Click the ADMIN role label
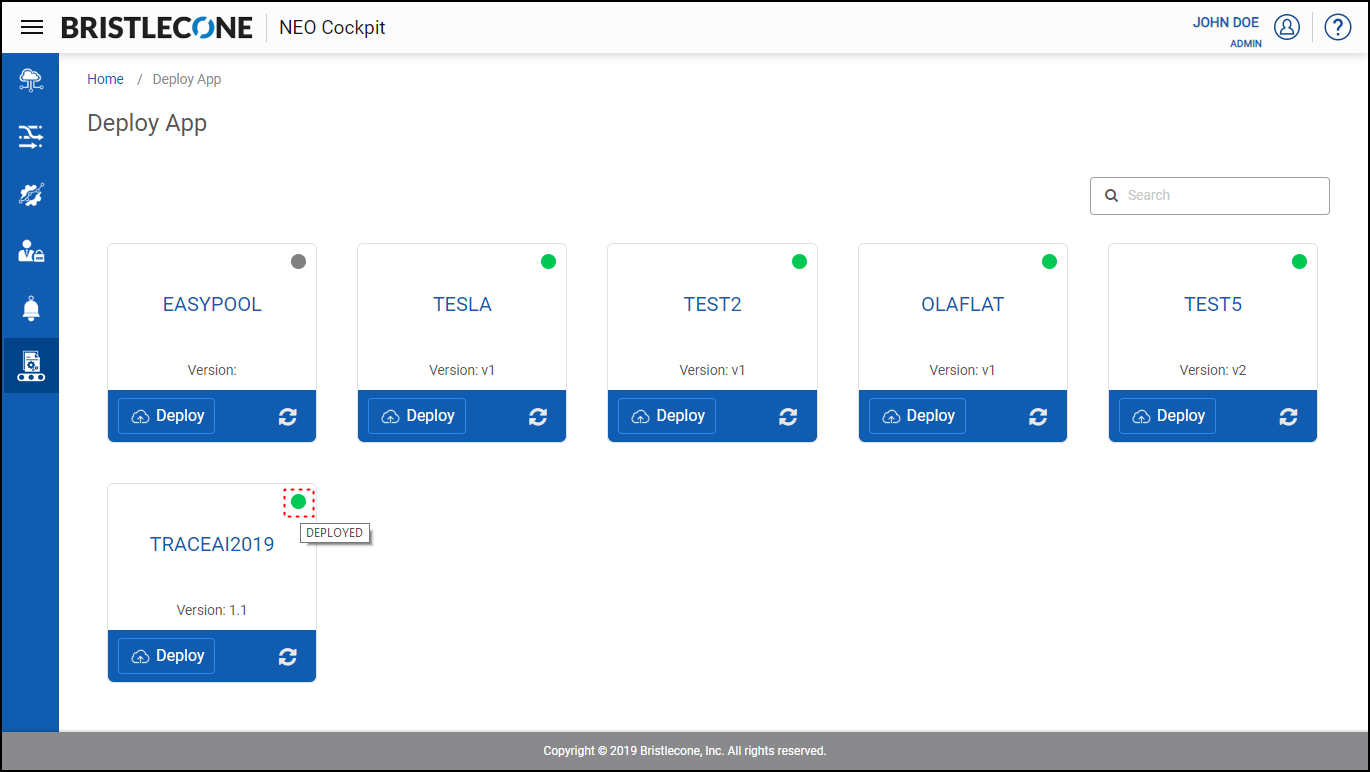Viewport: 1370px width, 772px height. [x=1246, y=44]
